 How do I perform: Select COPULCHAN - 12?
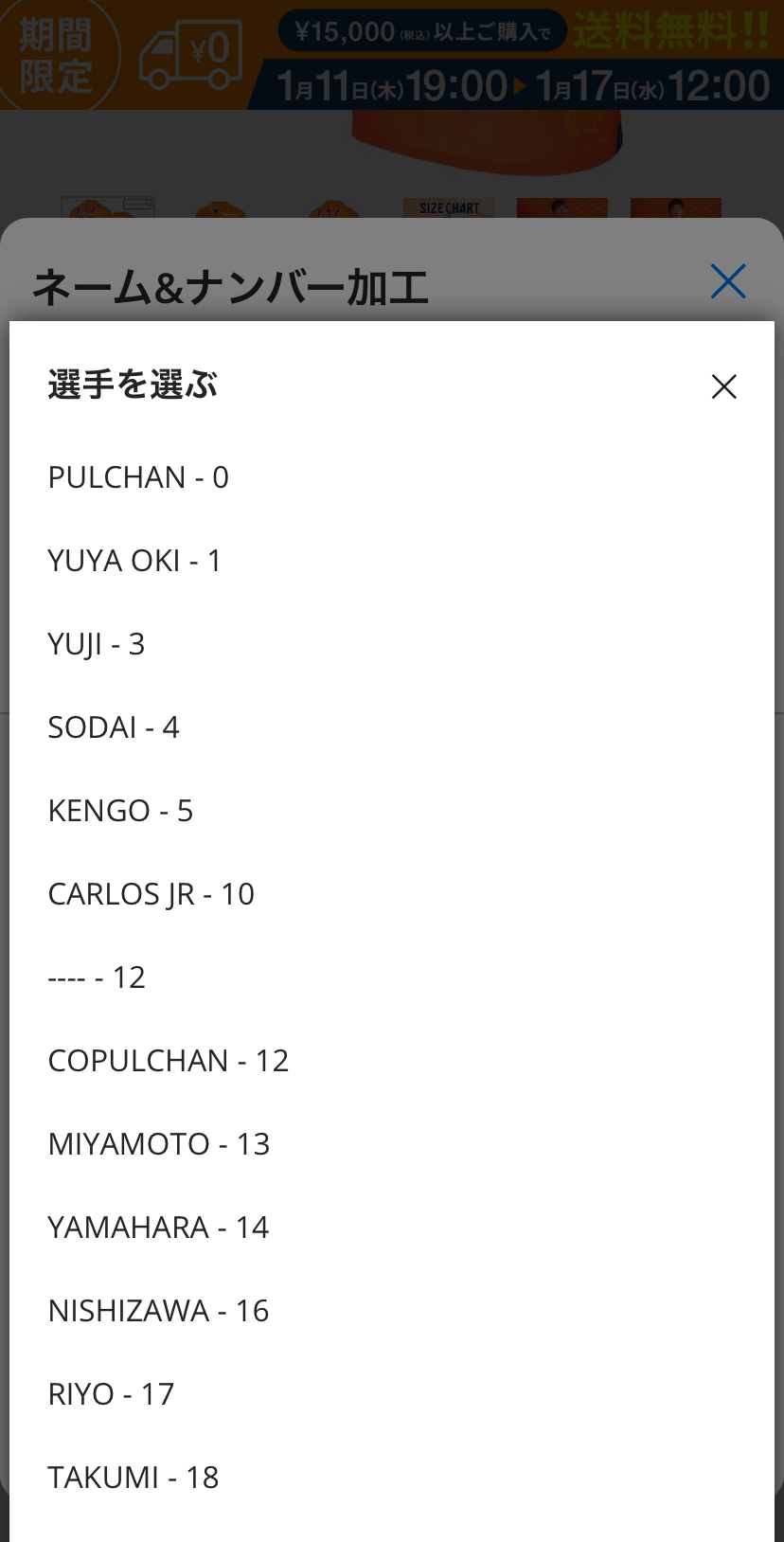point(169,1061)
